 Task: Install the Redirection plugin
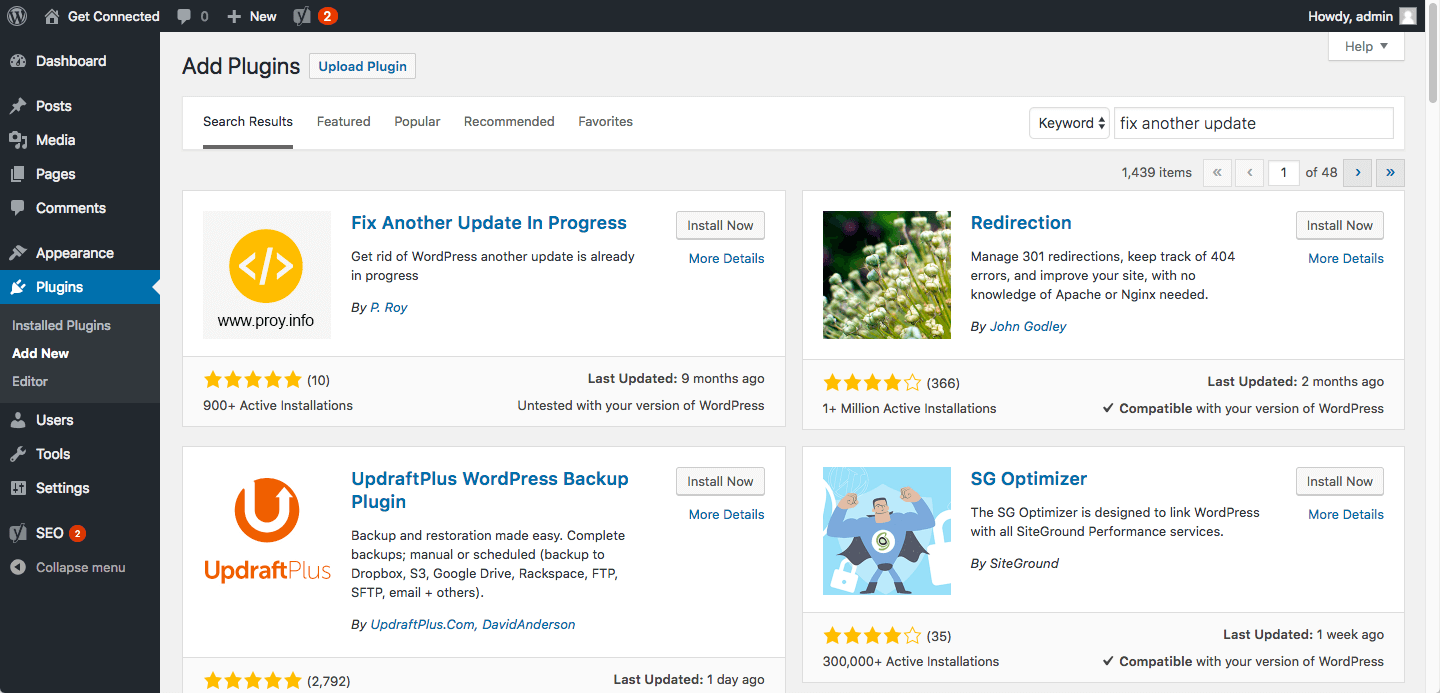coord(1340,225)
